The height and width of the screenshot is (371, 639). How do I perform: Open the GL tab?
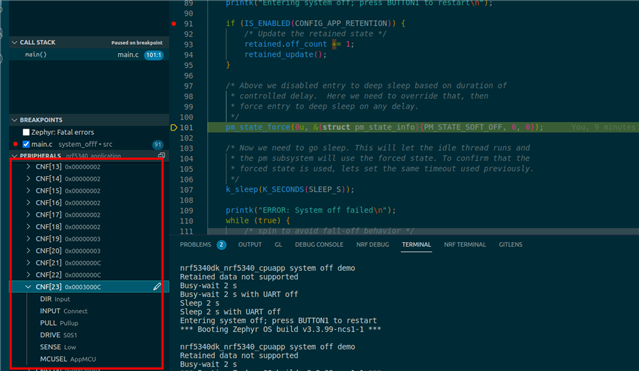coord(278,245)
